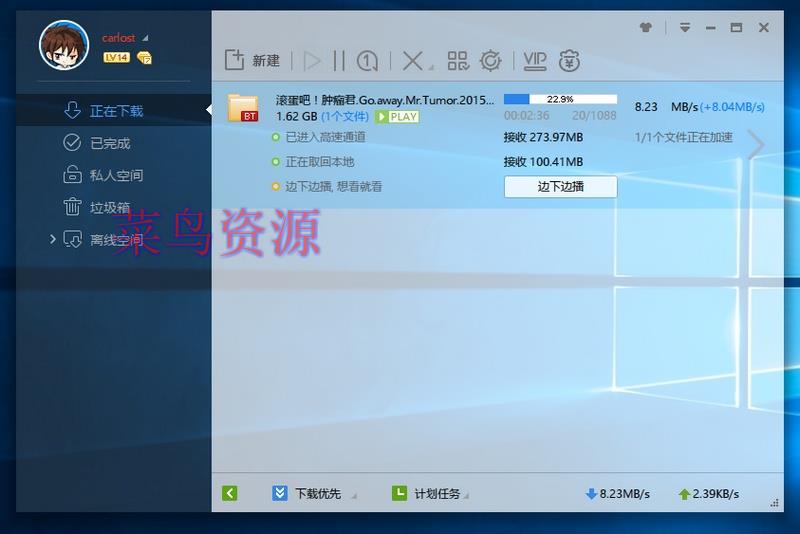
Task: Click the priority download clock icon
Action: [367, 61]
